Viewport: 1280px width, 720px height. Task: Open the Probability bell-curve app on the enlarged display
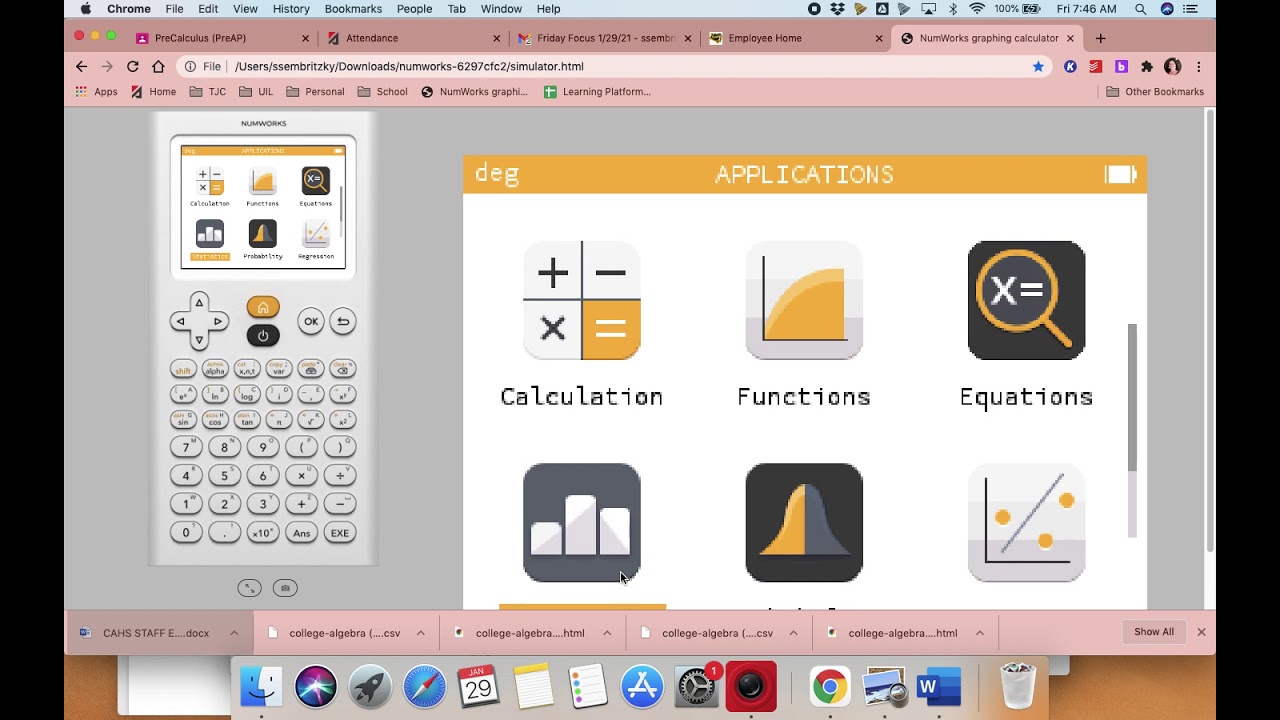(804, 522)
